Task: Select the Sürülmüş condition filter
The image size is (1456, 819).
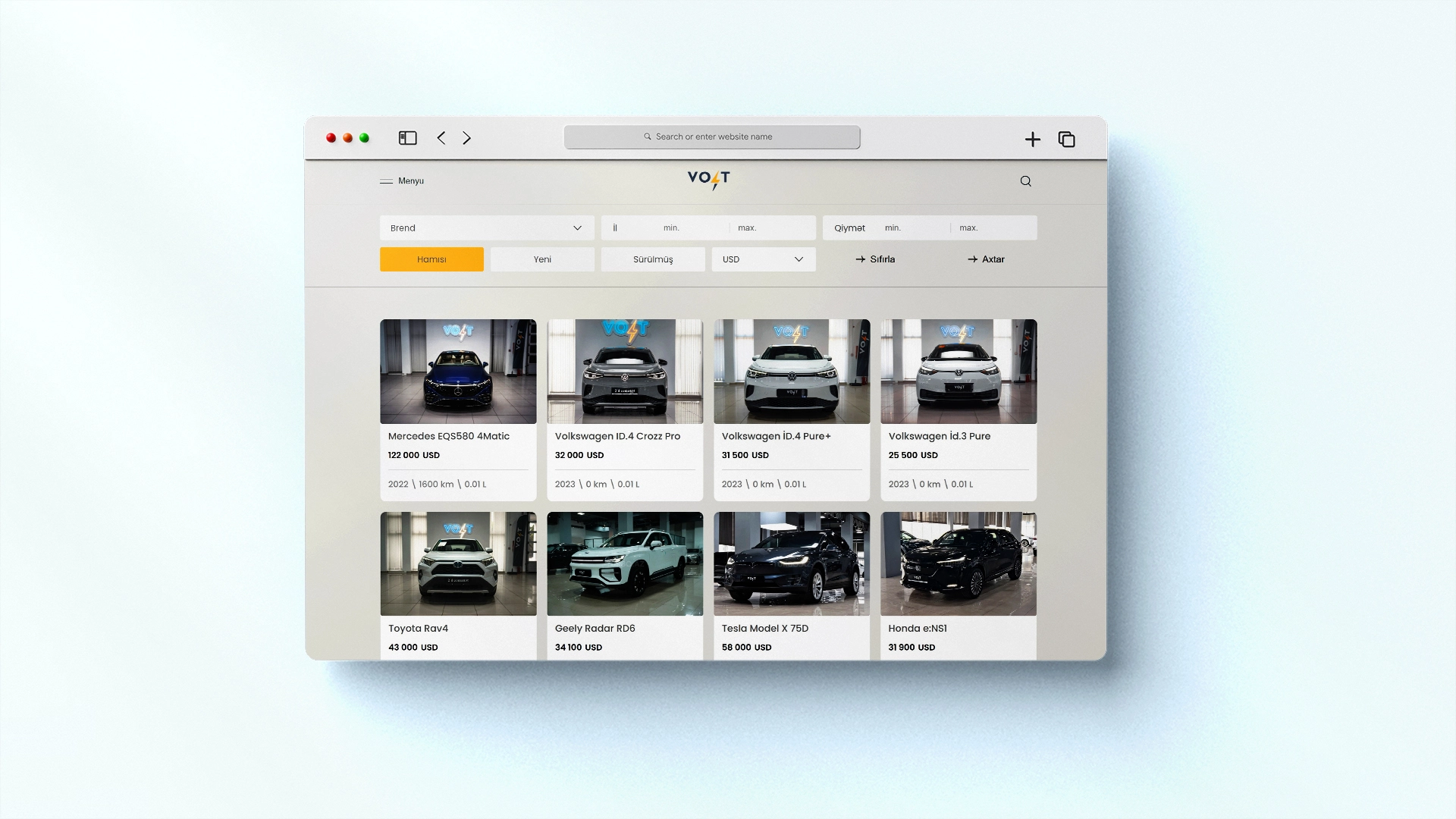Action: (x=653, y=259)
